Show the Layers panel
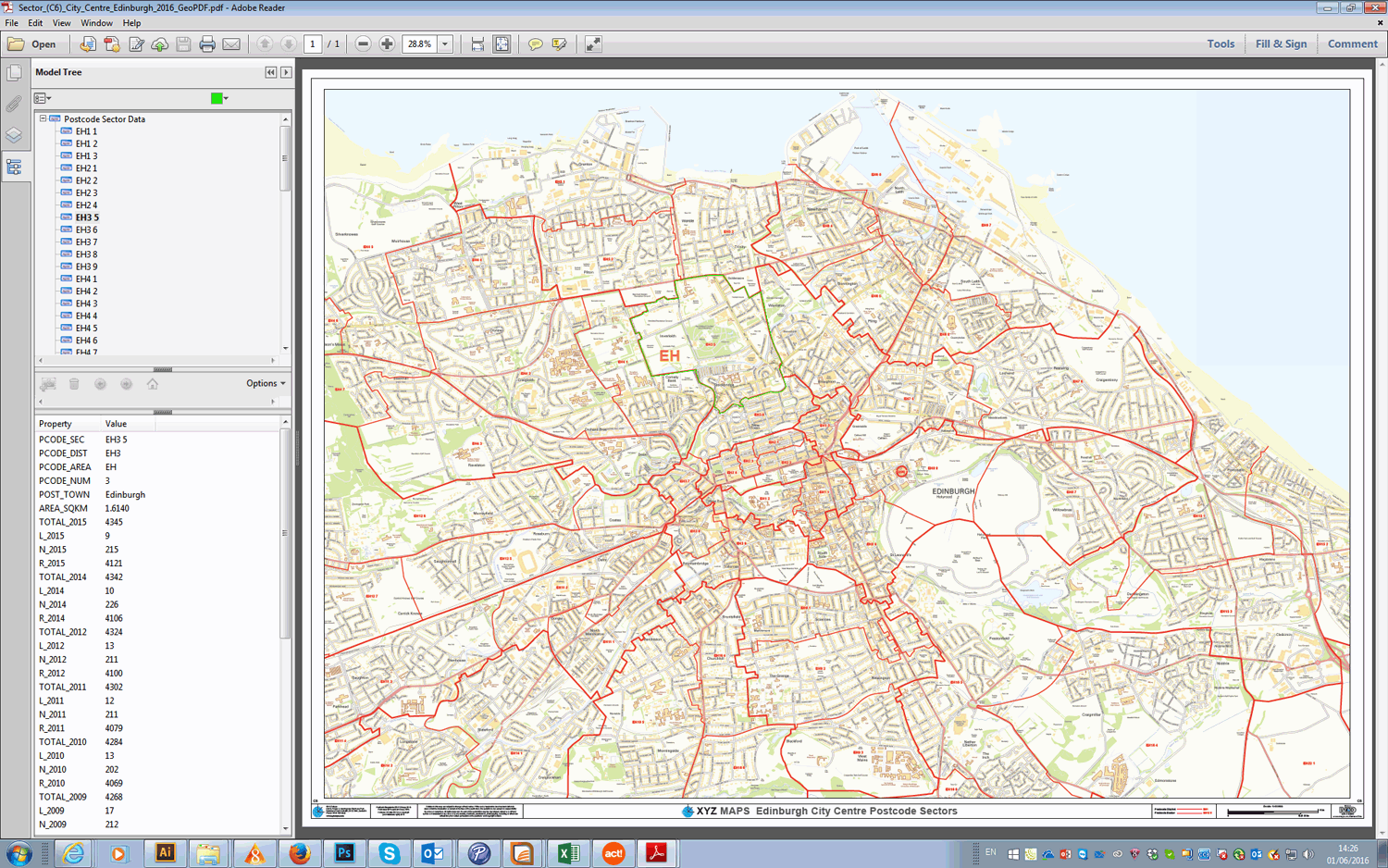1388x868 pixels. click(14, 135)
